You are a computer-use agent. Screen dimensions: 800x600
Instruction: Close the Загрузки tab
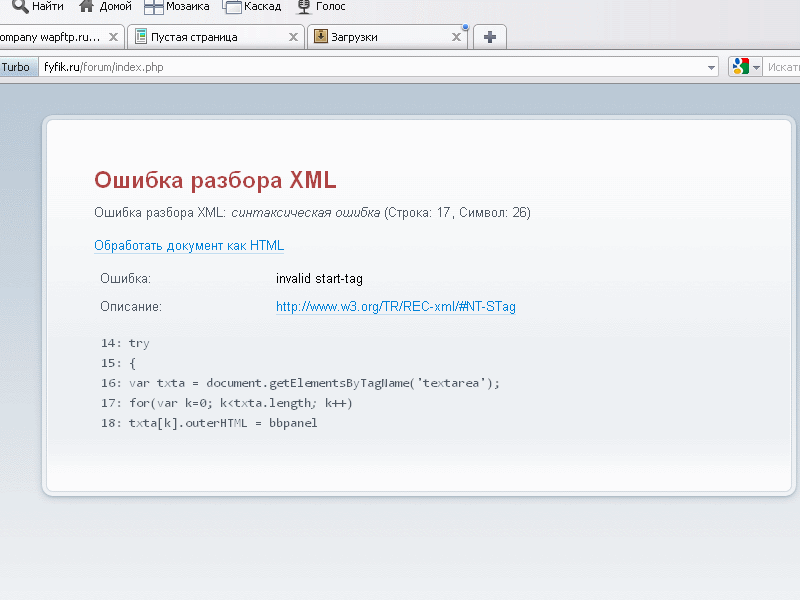(x=457, y=38)
